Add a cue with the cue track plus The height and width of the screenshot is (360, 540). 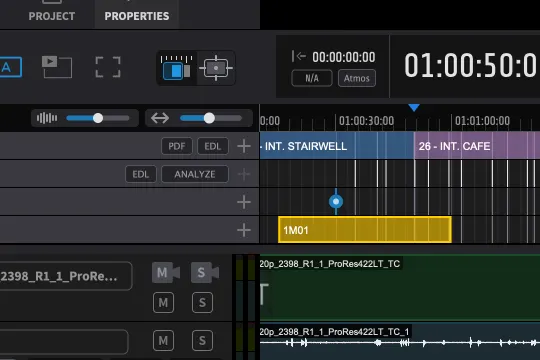pos(244,230)
